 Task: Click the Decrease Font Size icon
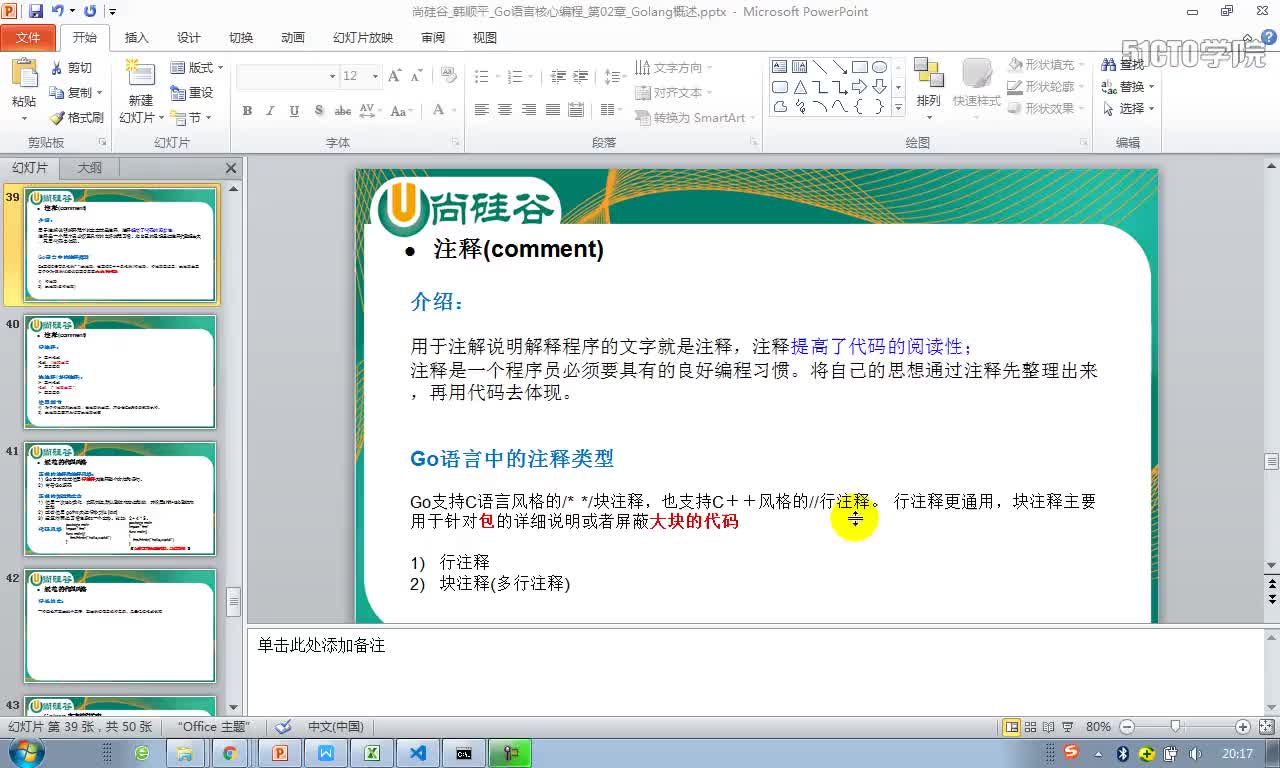(414, 76)
